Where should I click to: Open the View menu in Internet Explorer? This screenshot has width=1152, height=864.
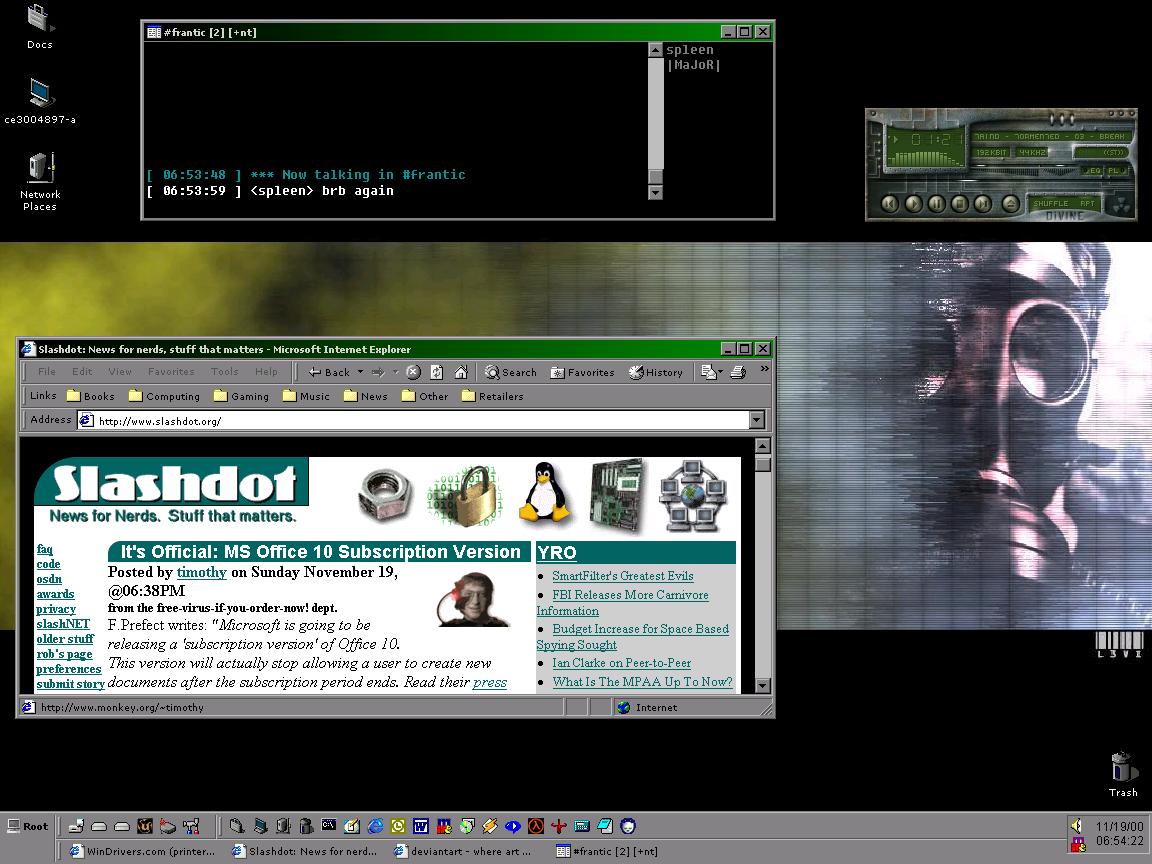click(120, 372)
